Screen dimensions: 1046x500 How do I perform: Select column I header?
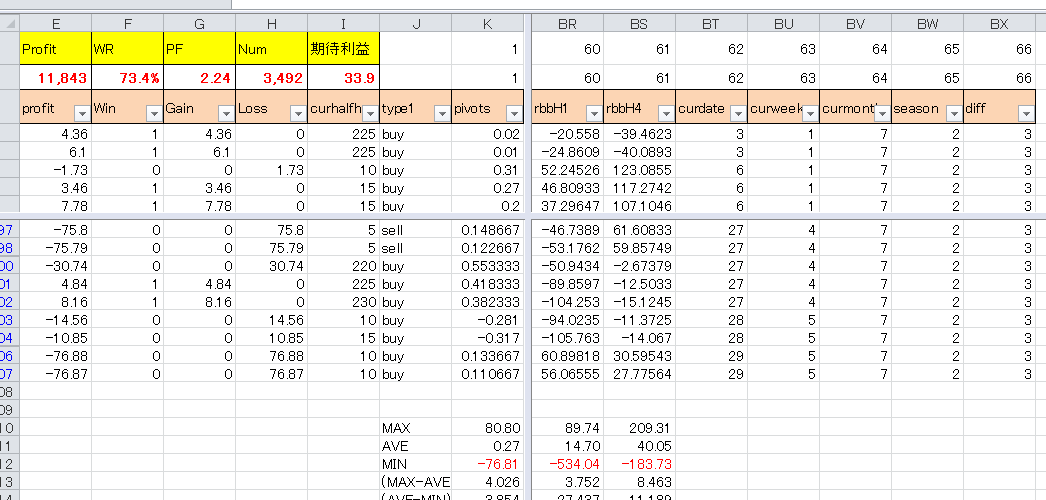(344, 24)
